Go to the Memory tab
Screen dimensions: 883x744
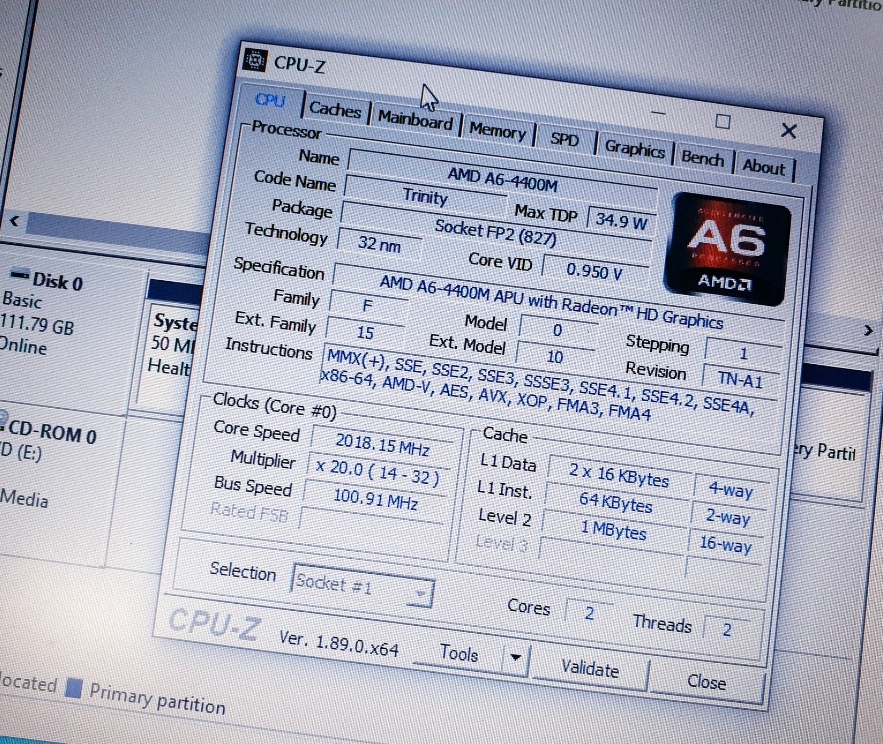[497, 131]
